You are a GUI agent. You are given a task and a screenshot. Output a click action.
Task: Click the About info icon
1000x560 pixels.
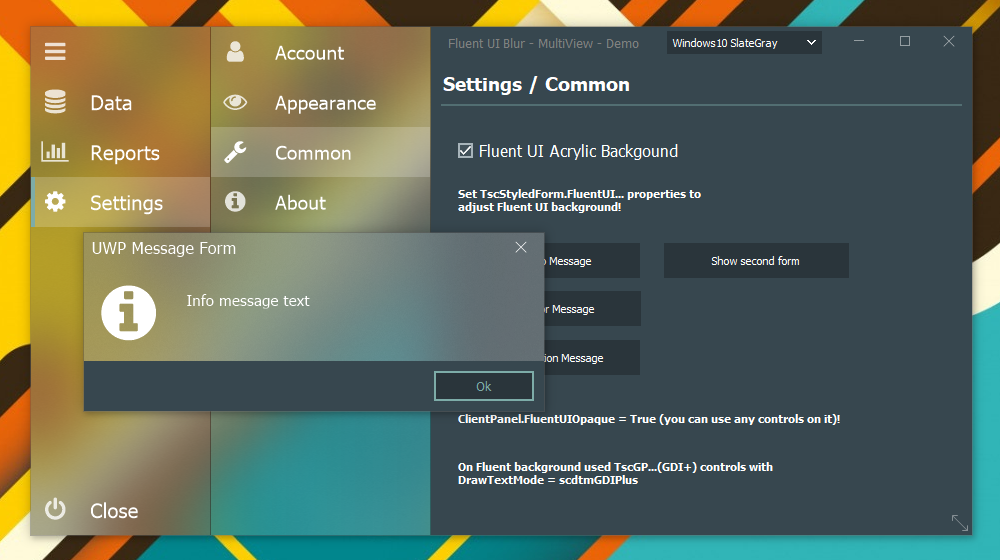point(235,202)
